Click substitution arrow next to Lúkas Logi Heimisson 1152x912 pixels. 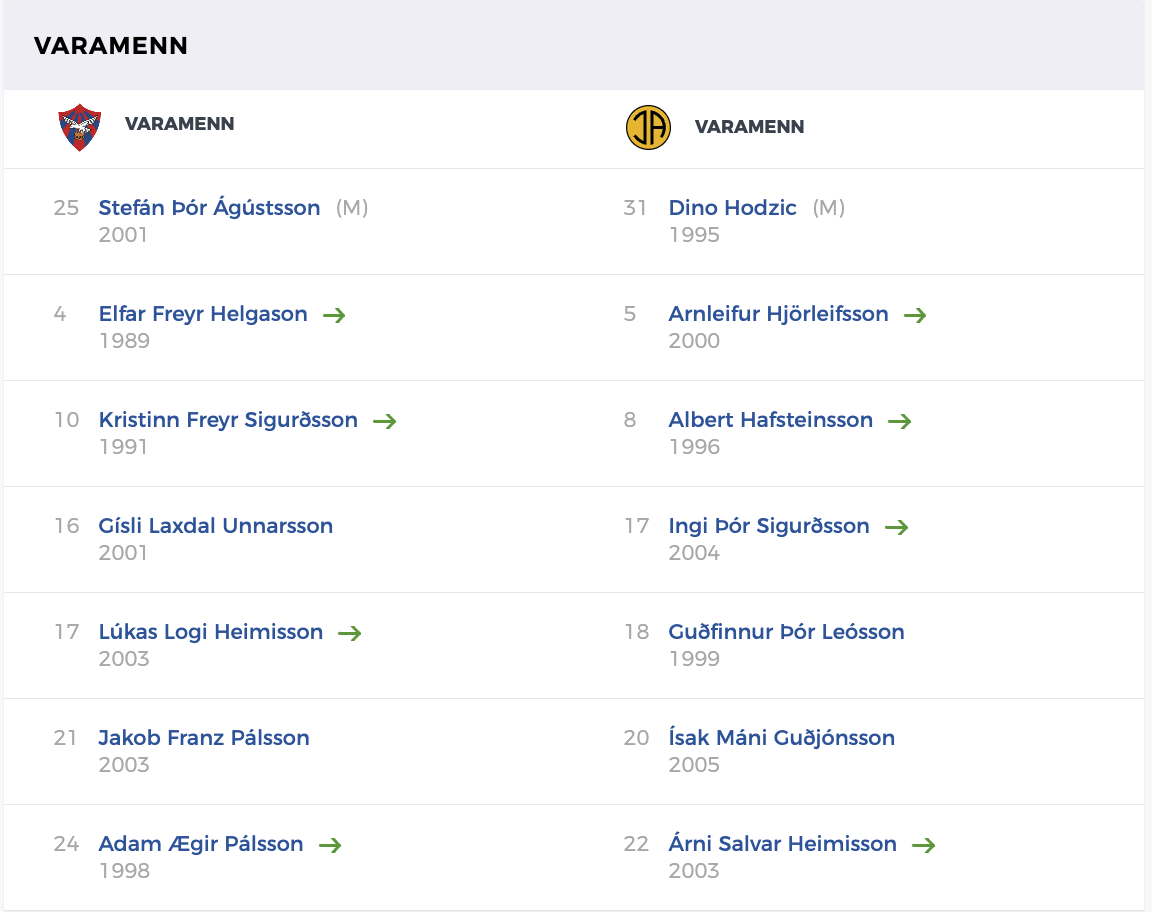pyautogui.click(x=349, y=633)
